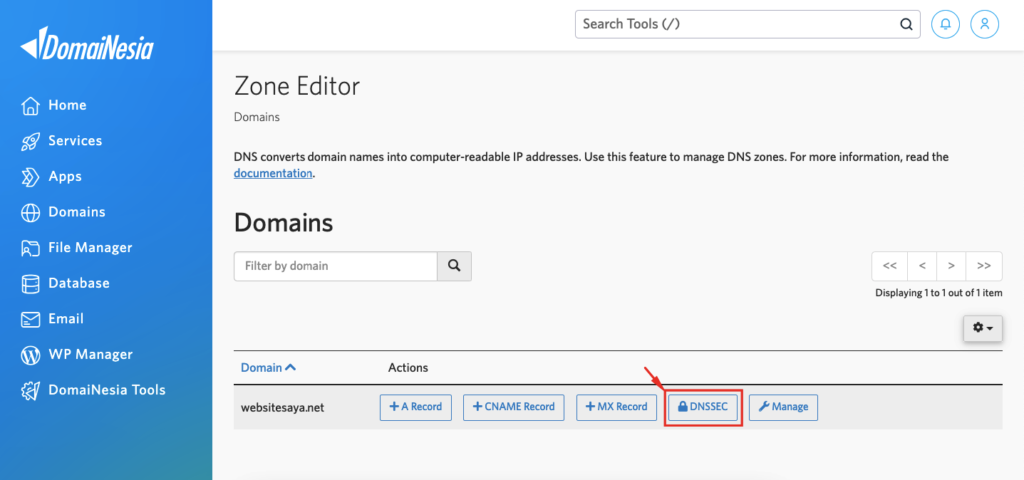This screenshot has width=1024, height=480.
Task: Go to last page of results
Action: 984,266
